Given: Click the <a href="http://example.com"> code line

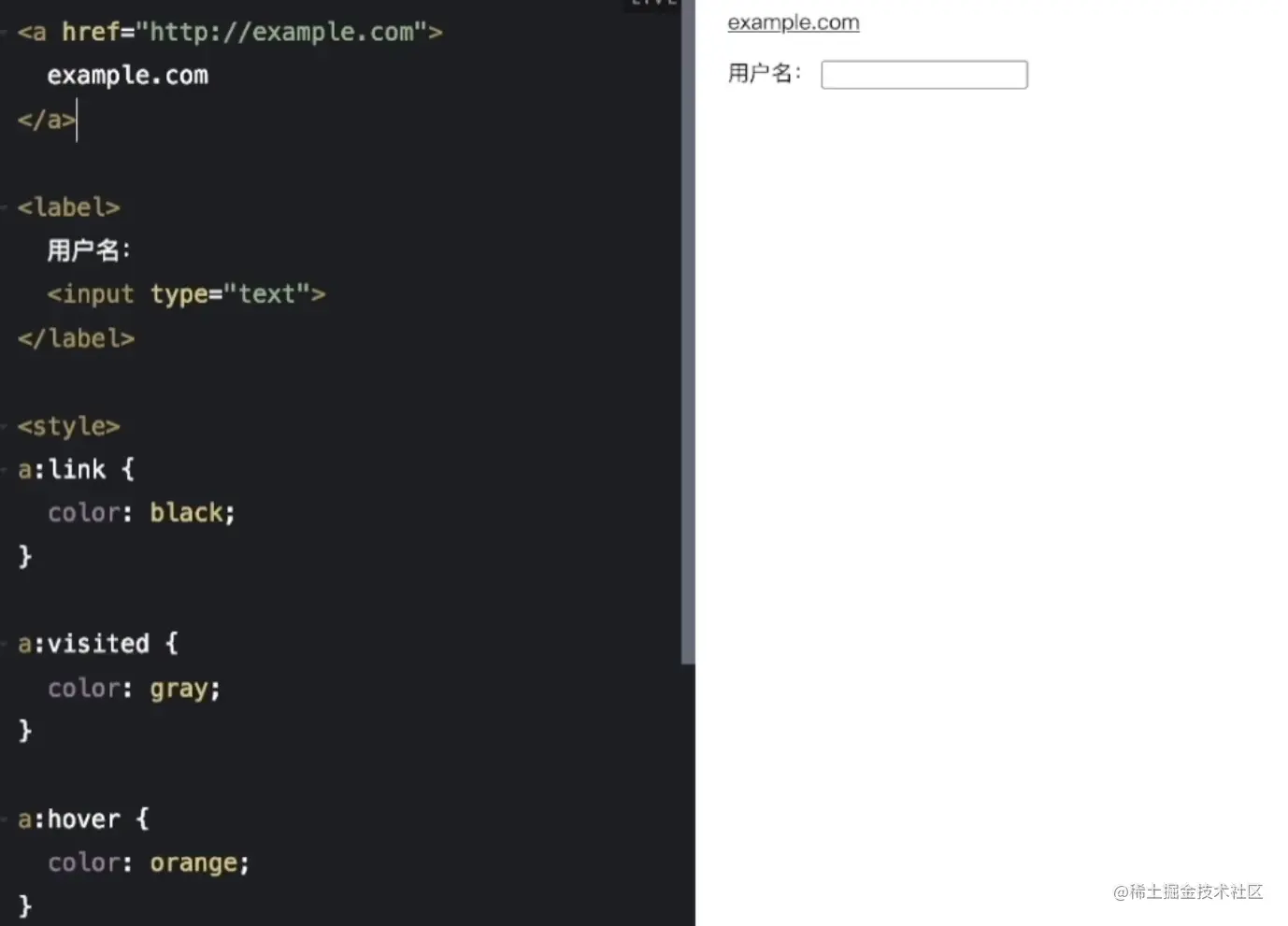Looking at the screenshot, I should [230, 32].
